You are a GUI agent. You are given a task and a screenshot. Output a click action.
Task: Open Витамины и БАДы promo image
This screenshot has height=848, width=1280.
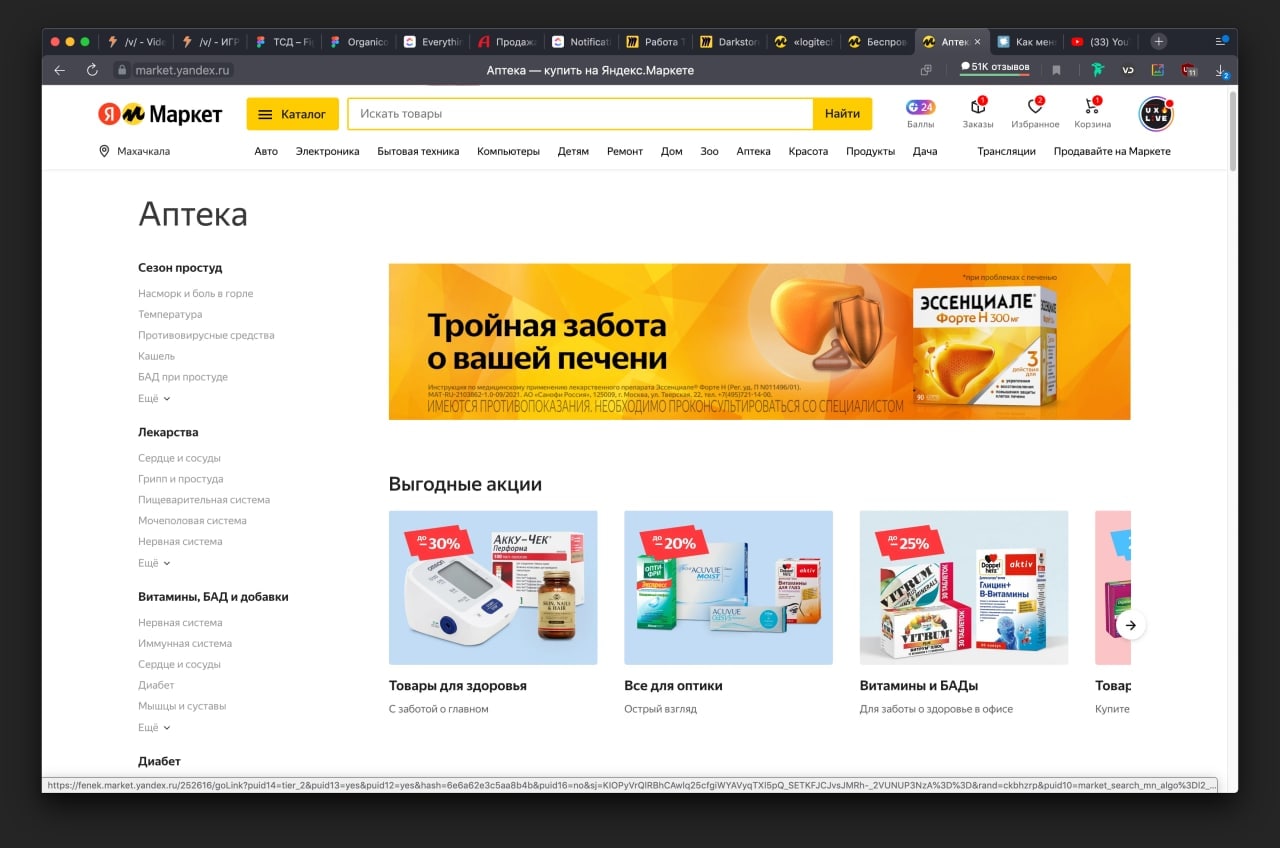pyautogui.click(x=964, y=588)
